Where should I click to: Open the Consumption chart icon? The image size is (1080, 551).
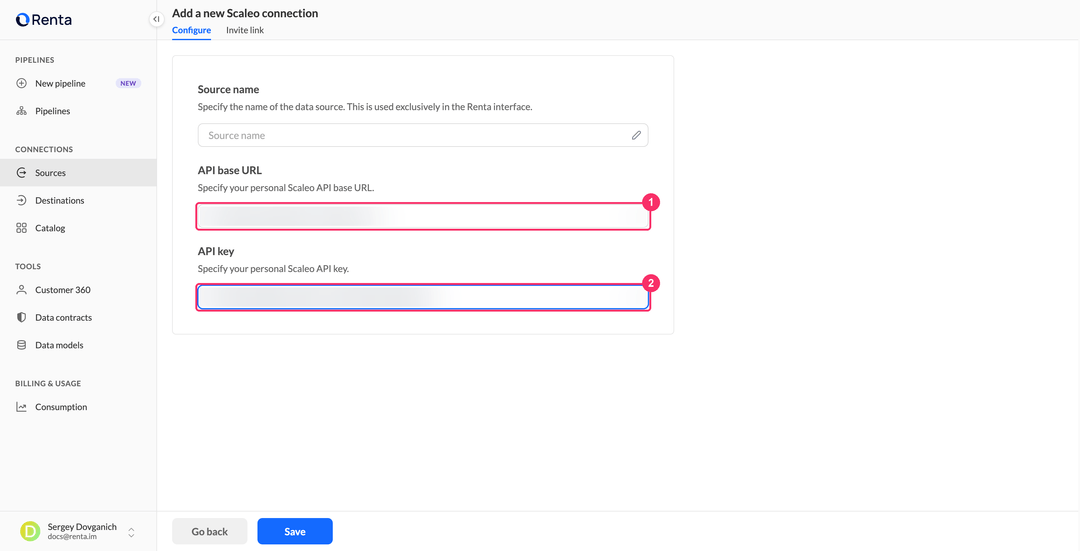coord(21,407)
